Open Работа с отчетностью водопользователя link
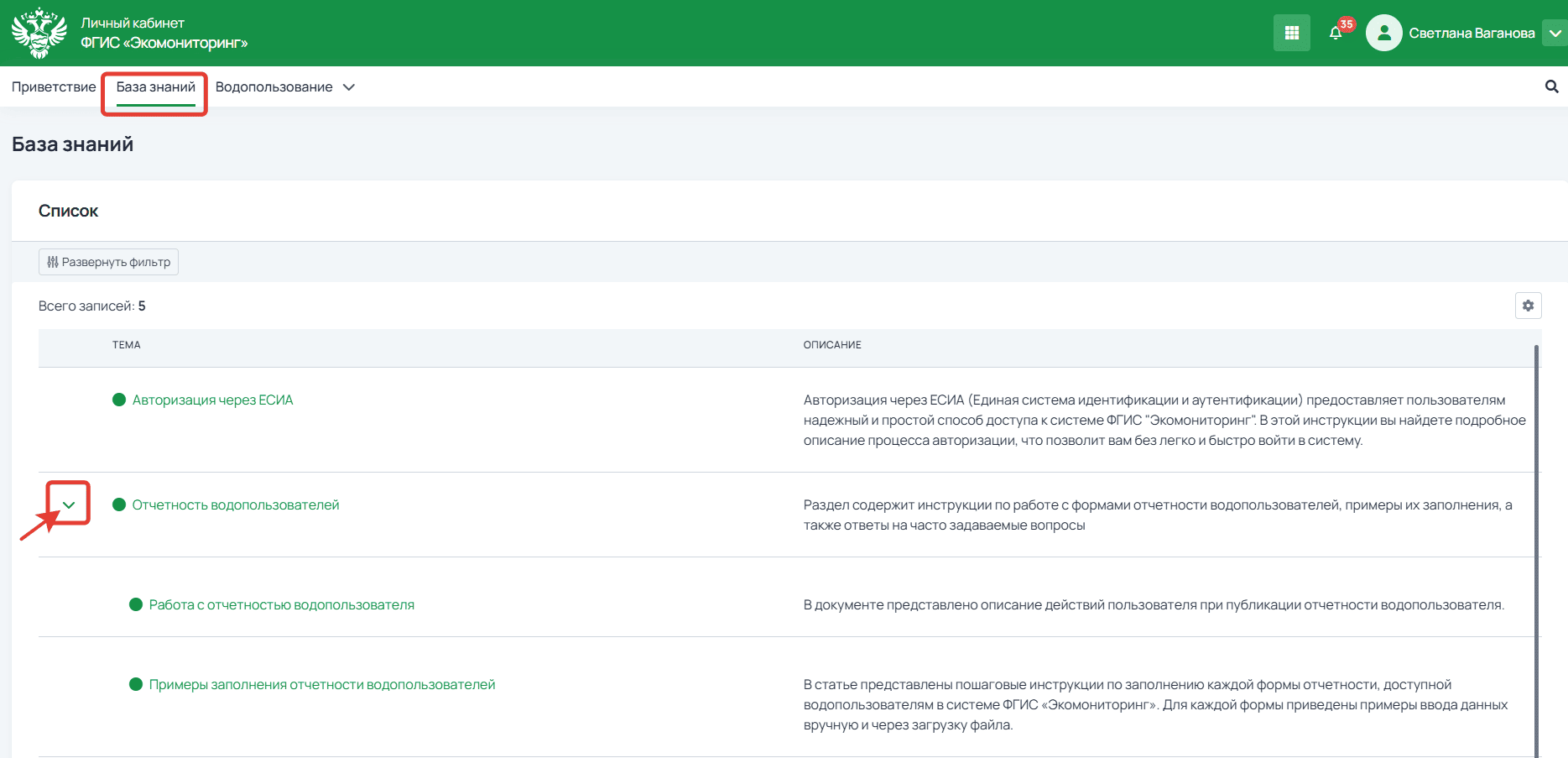 coord(281,604)
